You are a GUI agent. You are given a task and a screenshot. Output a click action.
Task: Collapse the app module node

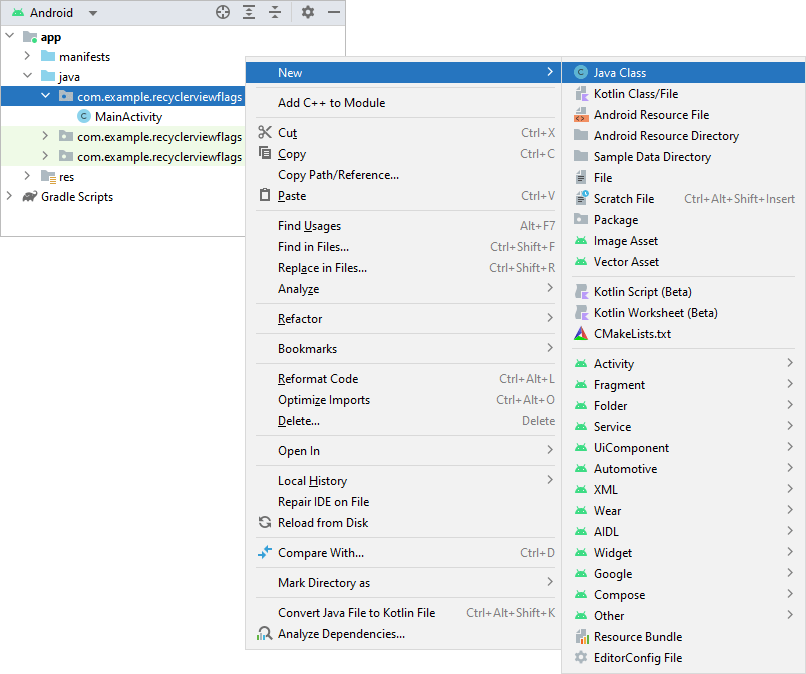(10, 37)
